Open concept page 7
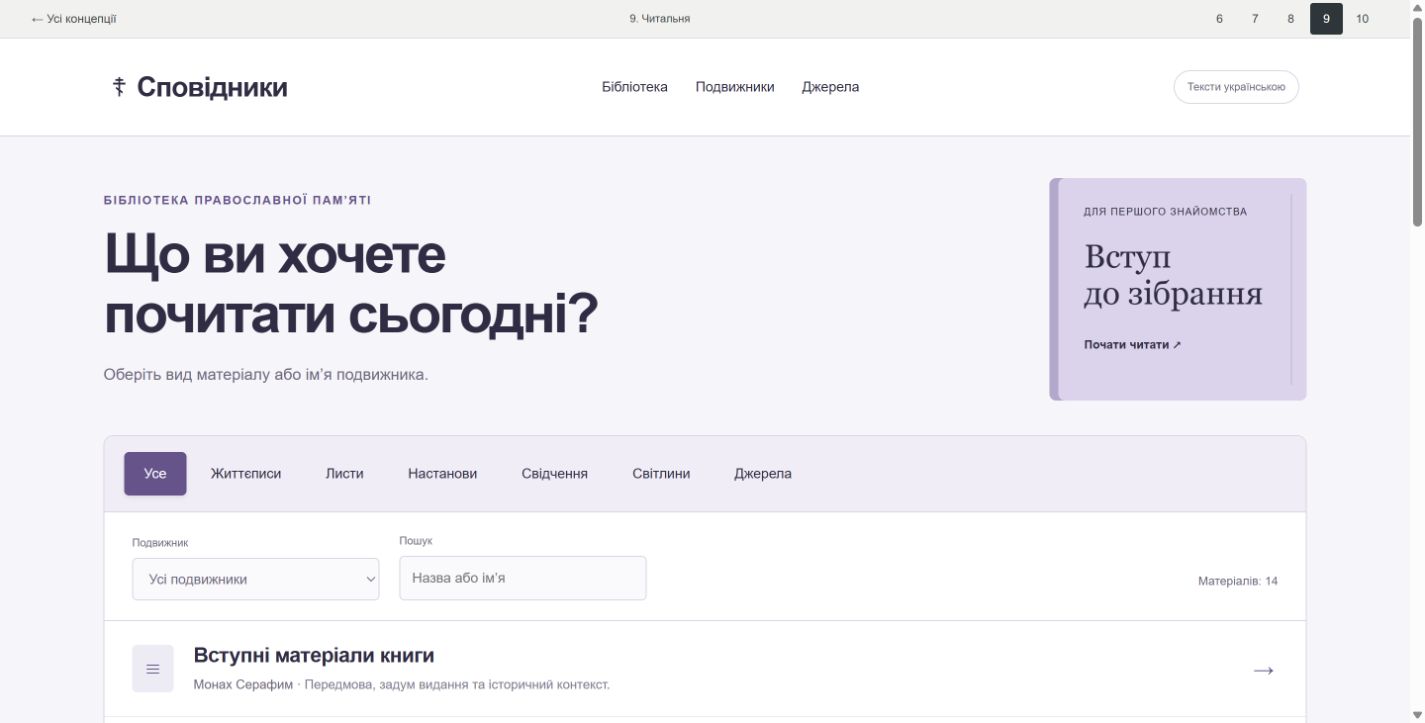 (x=1255, y=19)
